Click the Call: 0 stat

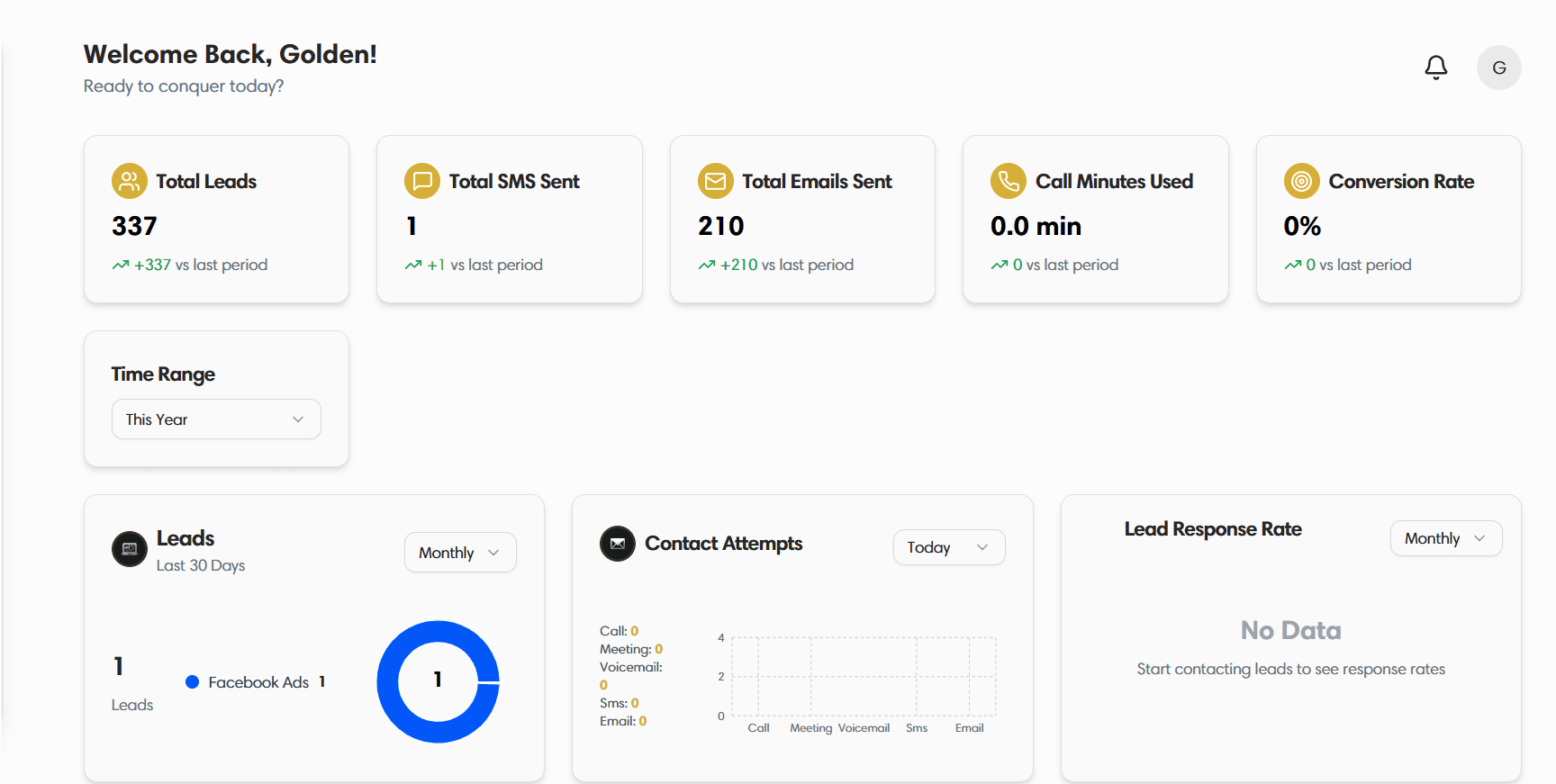tap(620, 631)
